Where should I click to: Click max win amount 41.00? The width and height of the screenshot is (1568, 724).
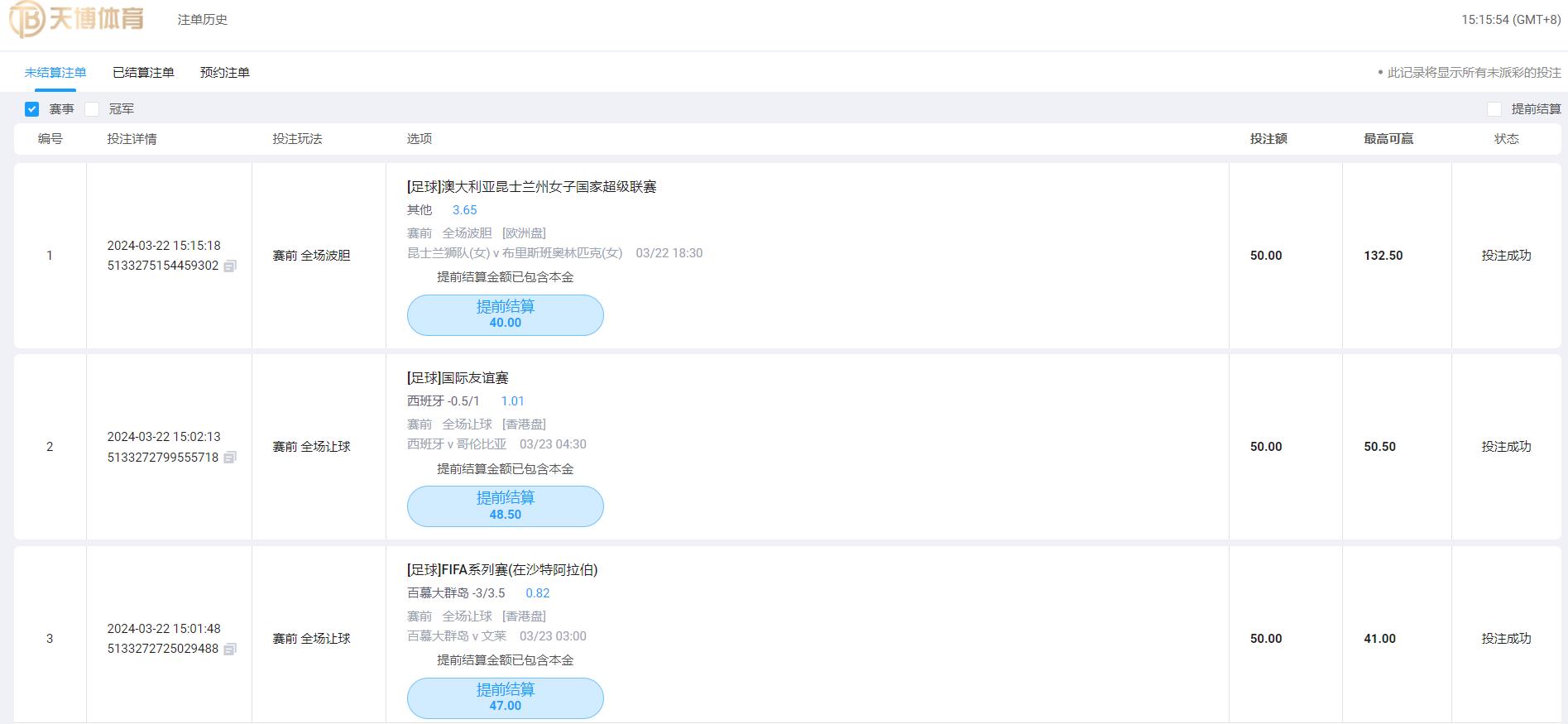[1380, 639]
